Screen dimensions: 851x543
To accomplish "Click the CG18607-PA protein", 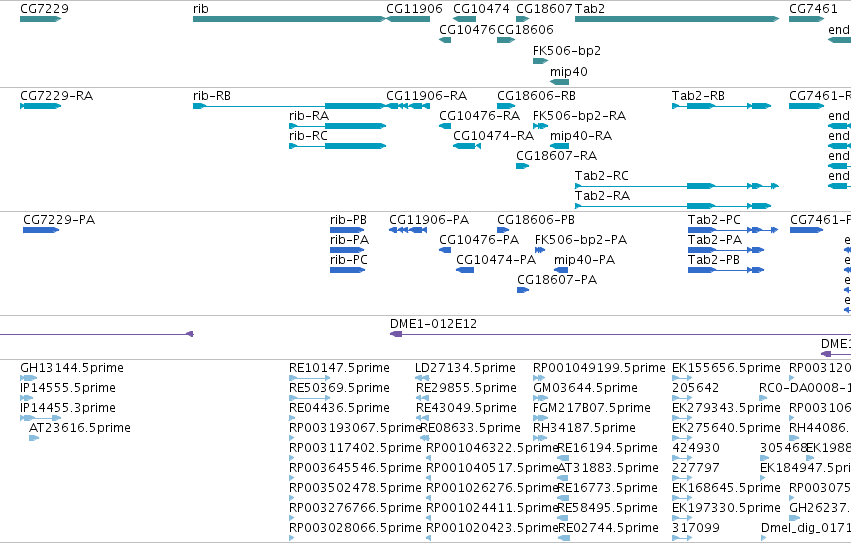I will (523, 291).
